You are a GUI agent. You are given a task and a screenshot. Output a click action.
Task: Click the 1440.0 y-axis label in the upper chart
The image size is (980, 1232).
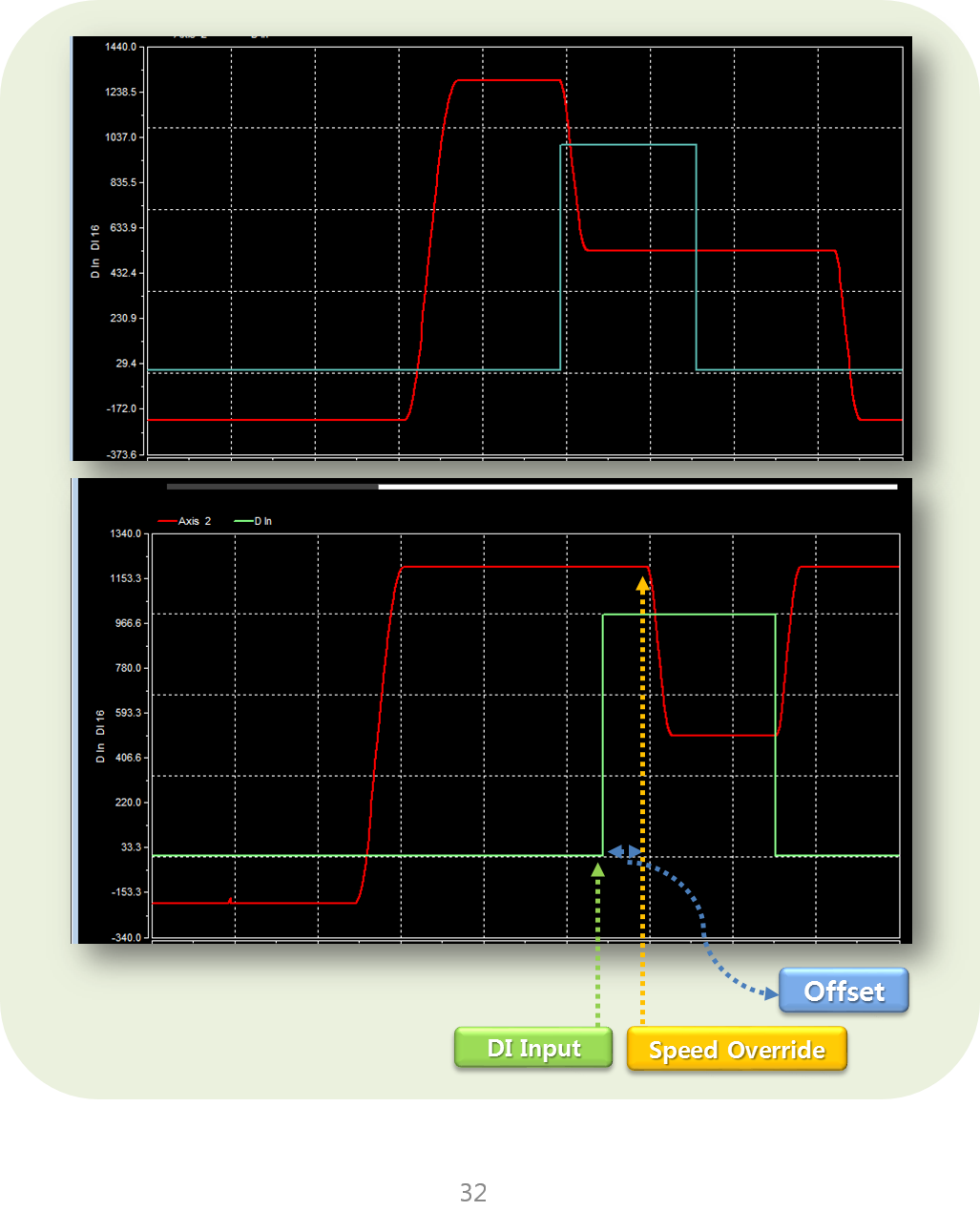coord(120,47)
